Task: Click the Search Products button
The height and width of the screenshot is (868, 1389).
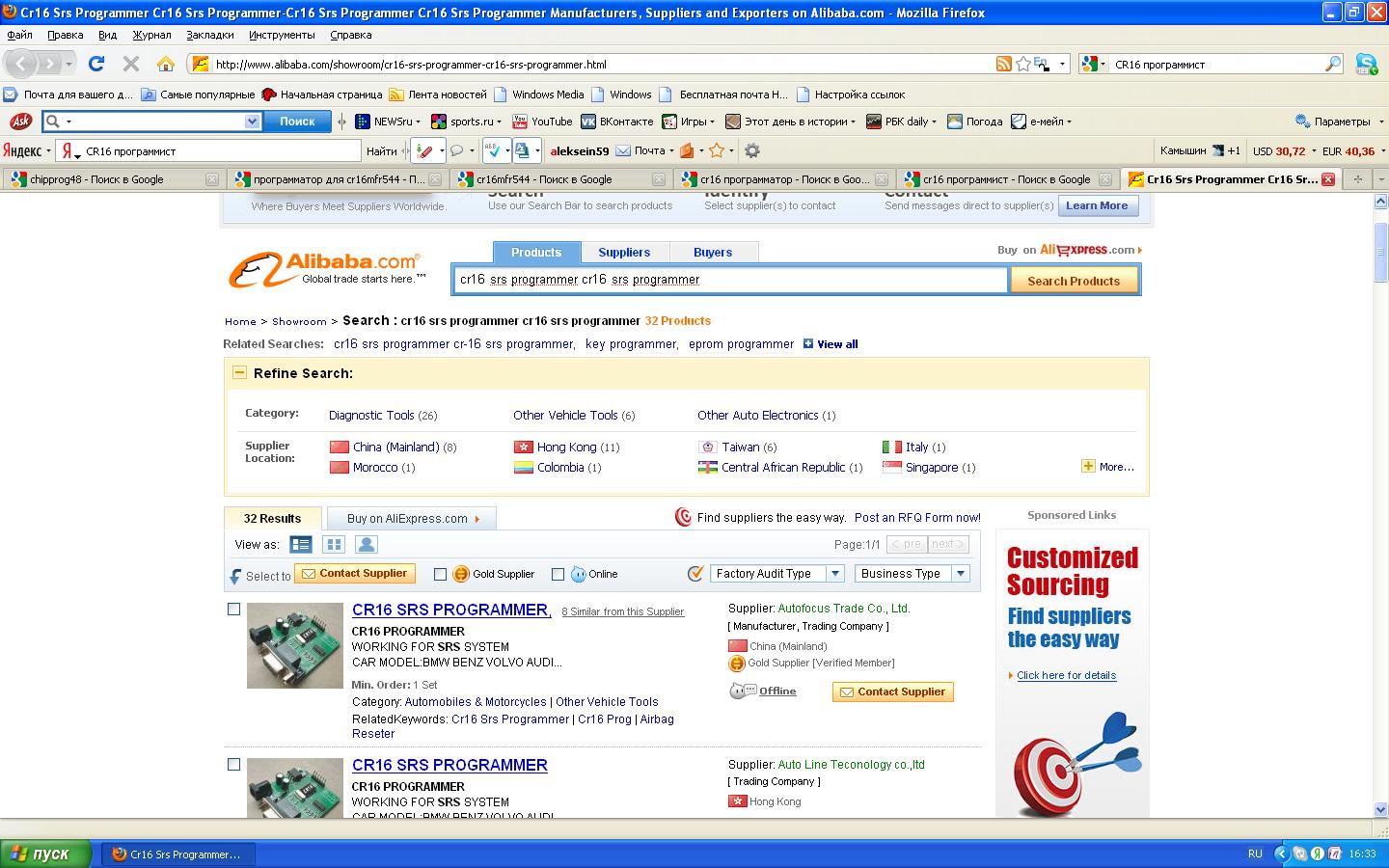Action: pos(1074,281)
